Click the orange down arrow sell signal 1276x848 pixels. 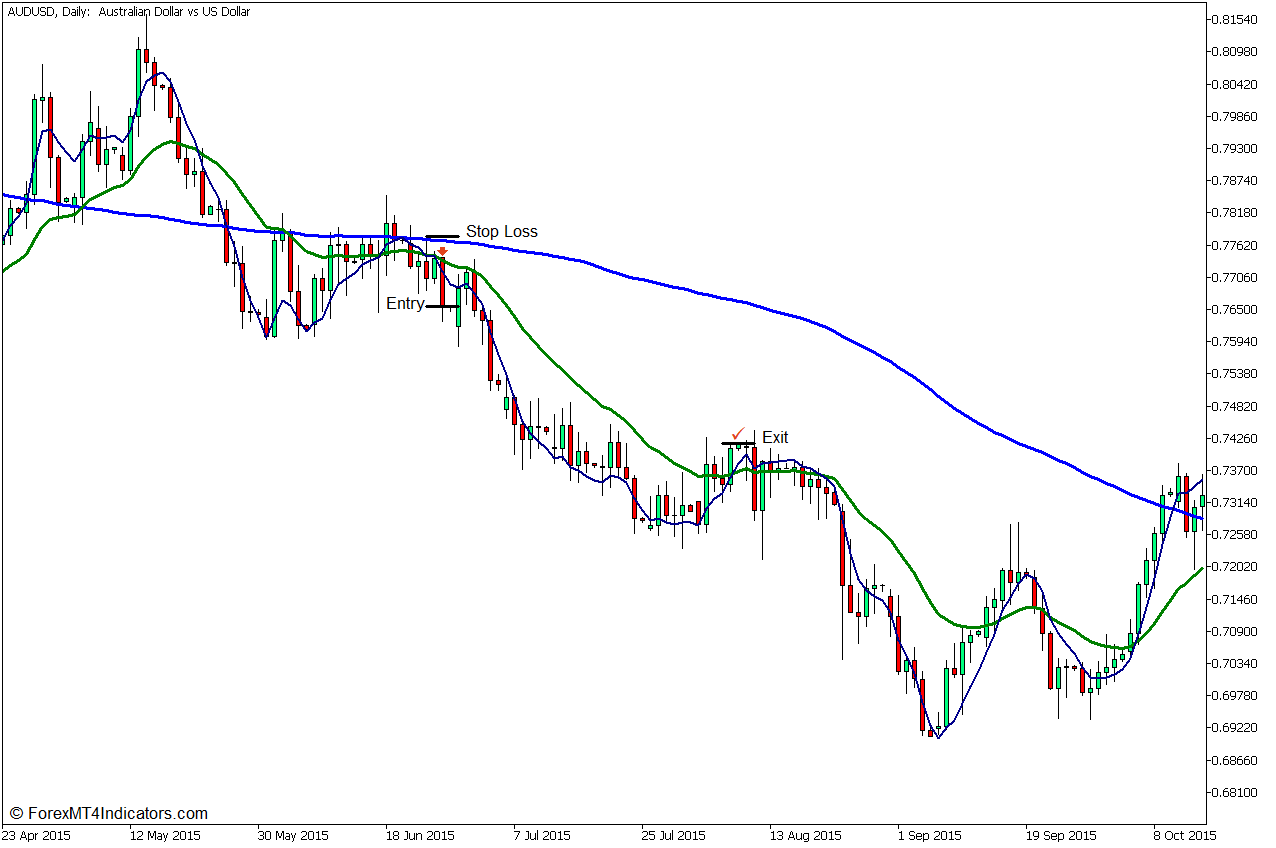pos(442,251)
